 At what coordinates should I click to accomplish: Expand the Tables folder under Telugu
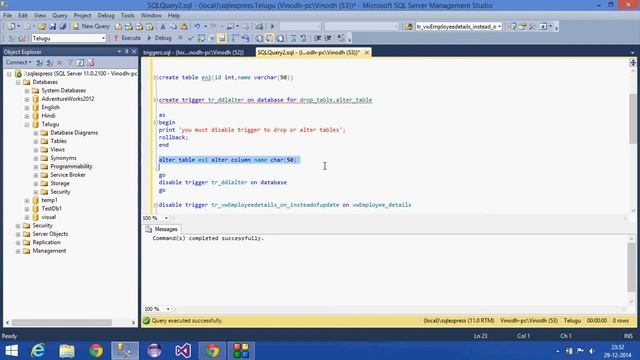click(36, 141)
